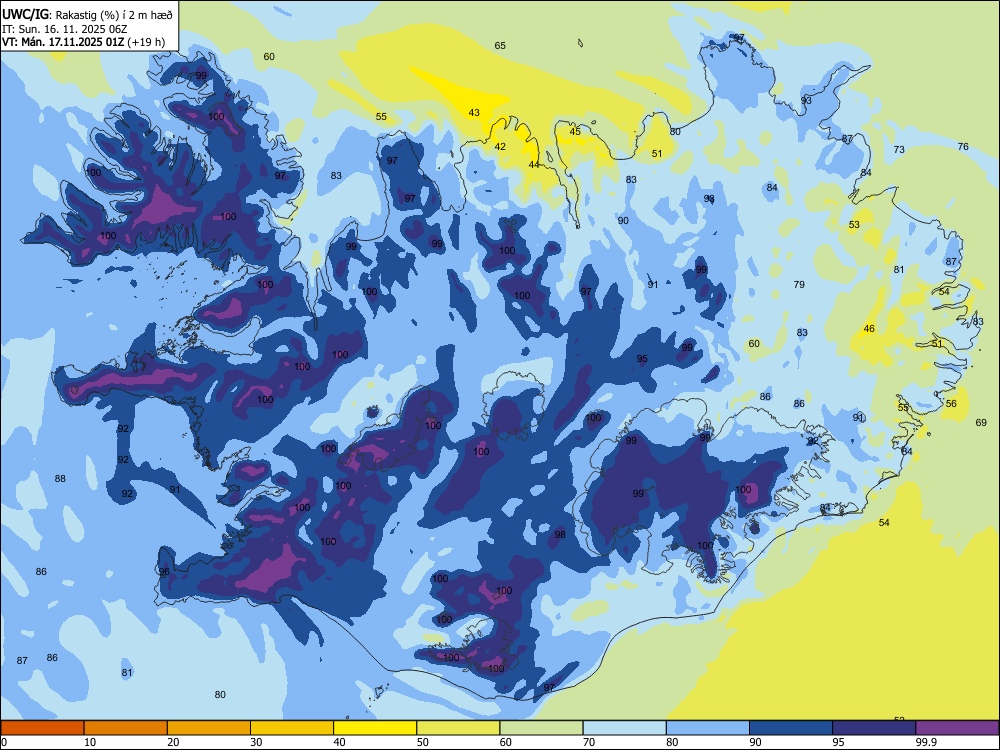The width and height of the screenshot is (1000, 750).
Task: Click the 80–90 medium blue legend swatch
Action: pos(707,728)
